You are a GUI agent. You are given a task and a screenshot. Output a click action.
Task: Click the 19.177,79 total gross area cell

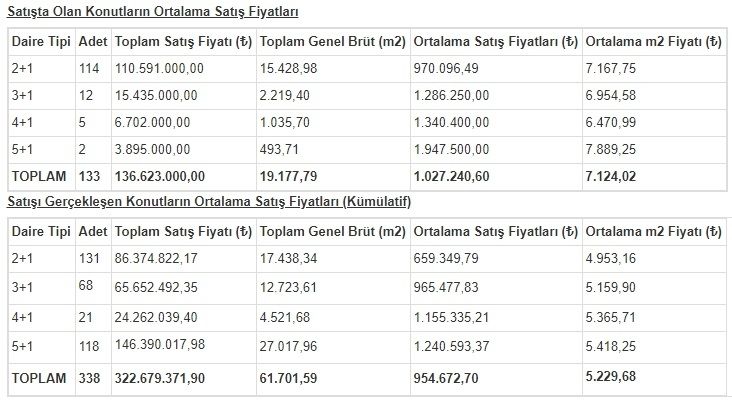point(290,176)
